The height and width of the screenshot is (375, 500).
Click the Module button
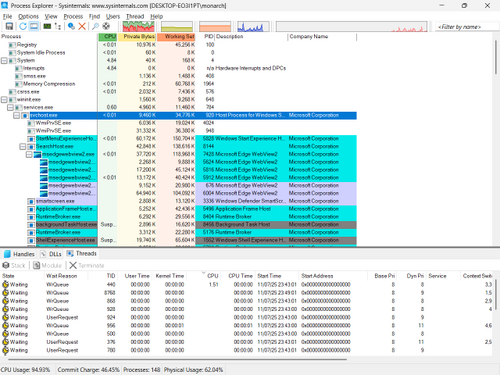point(47,266)
